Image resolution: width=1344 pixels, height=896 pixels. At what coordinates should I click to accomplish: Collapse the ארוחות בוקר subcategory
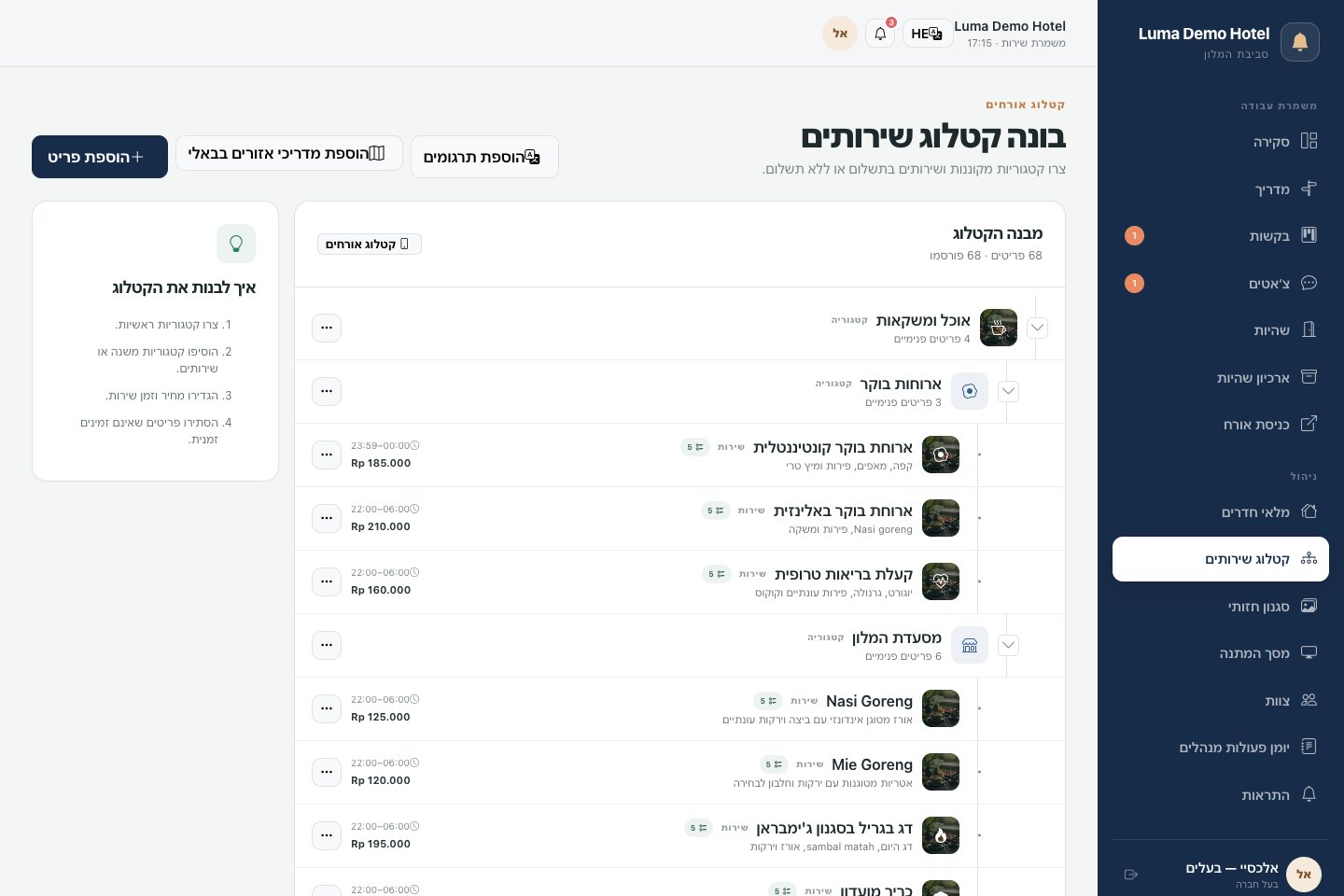pyautogui.click(x=1008, y=391)
